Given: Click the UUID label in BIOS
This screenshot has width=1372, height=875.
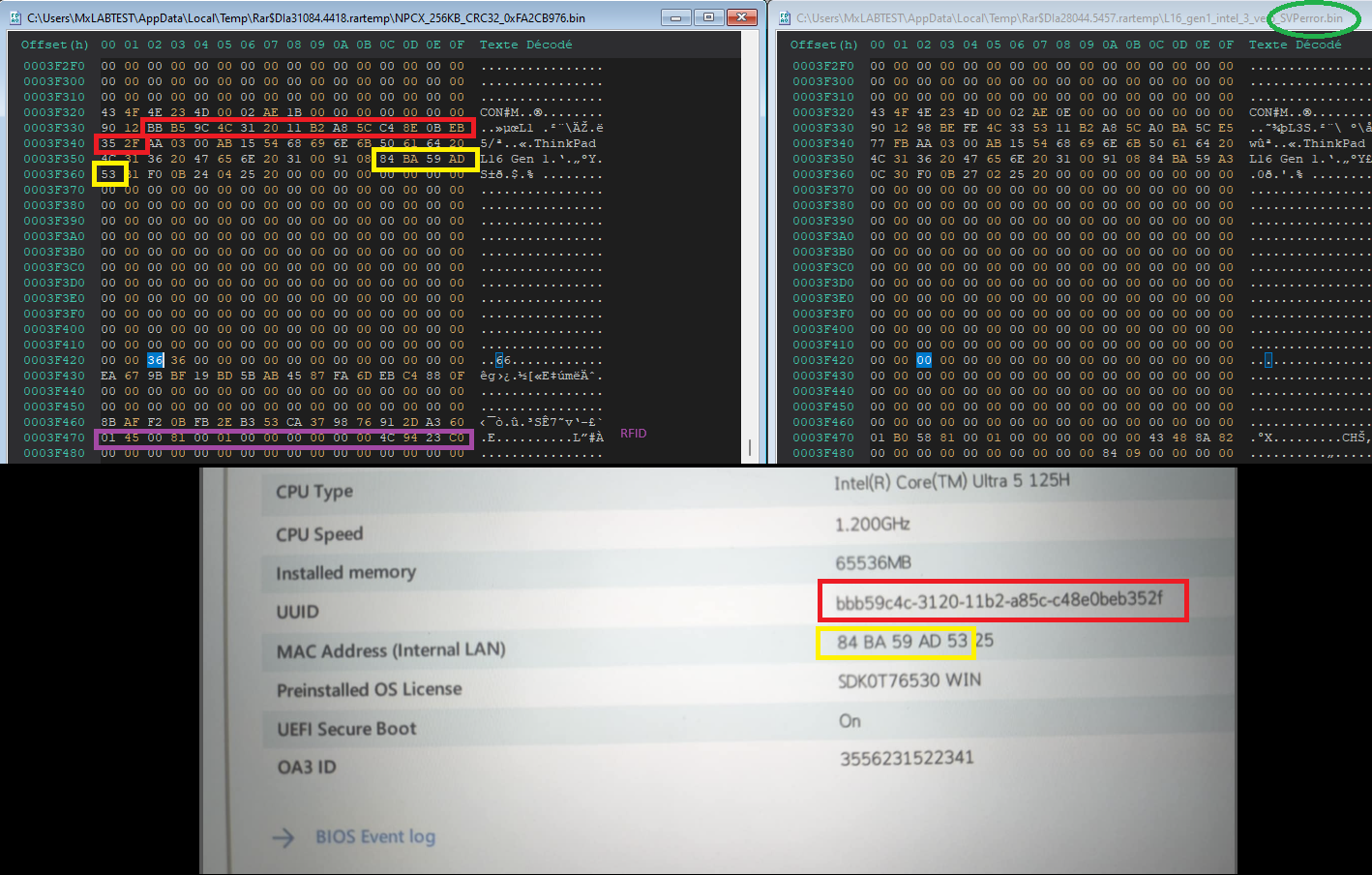Looking at the screenshot, I should click(297, 612).
